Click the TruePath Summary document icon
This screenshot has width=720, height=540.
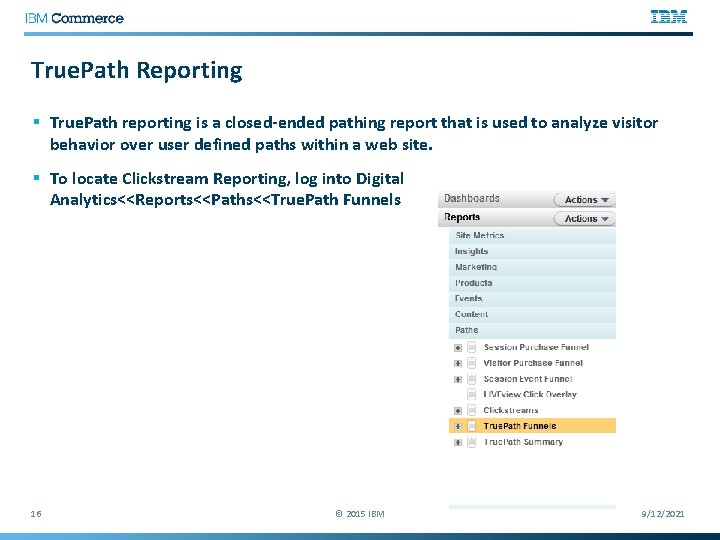coord(472,442)
